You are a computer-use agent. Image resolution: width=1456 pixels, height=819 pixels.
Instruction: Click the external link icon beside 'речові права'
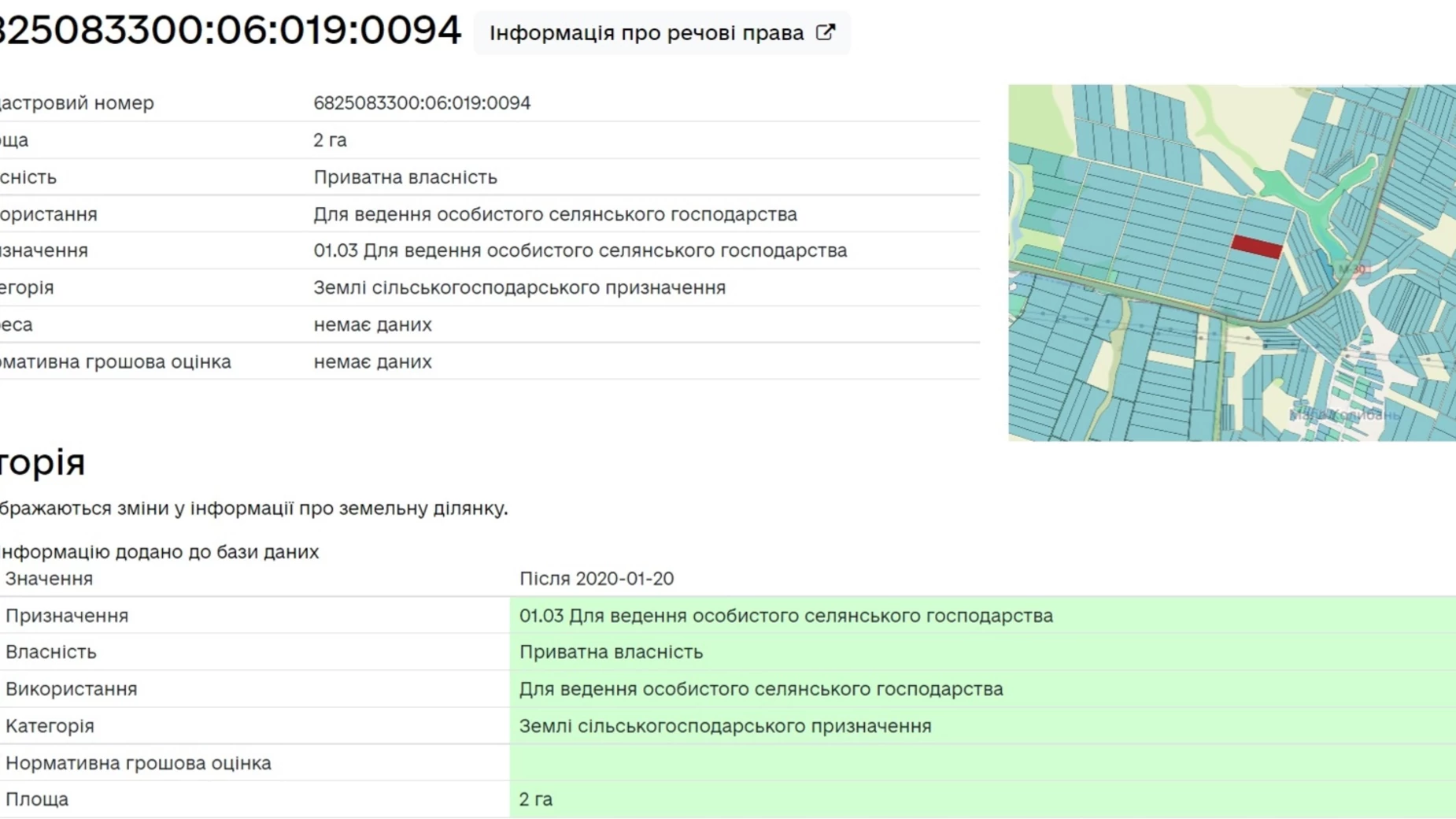(825, 33)
